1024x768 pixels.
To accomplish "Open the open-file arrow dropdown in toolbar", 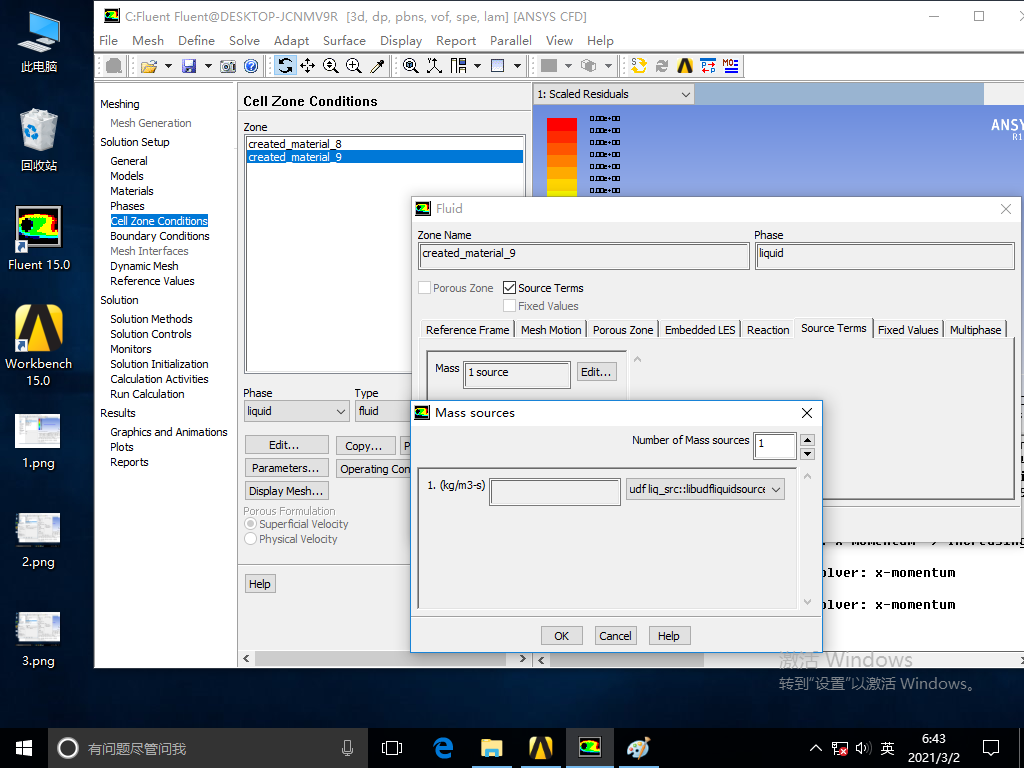I will [x=168, y=66].
